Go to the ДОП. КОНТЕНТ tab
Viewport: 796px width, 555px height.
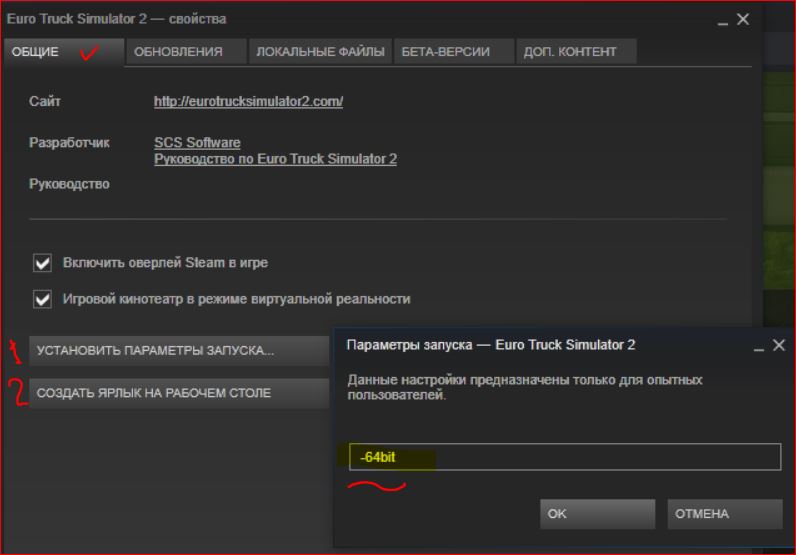point(576,52)
